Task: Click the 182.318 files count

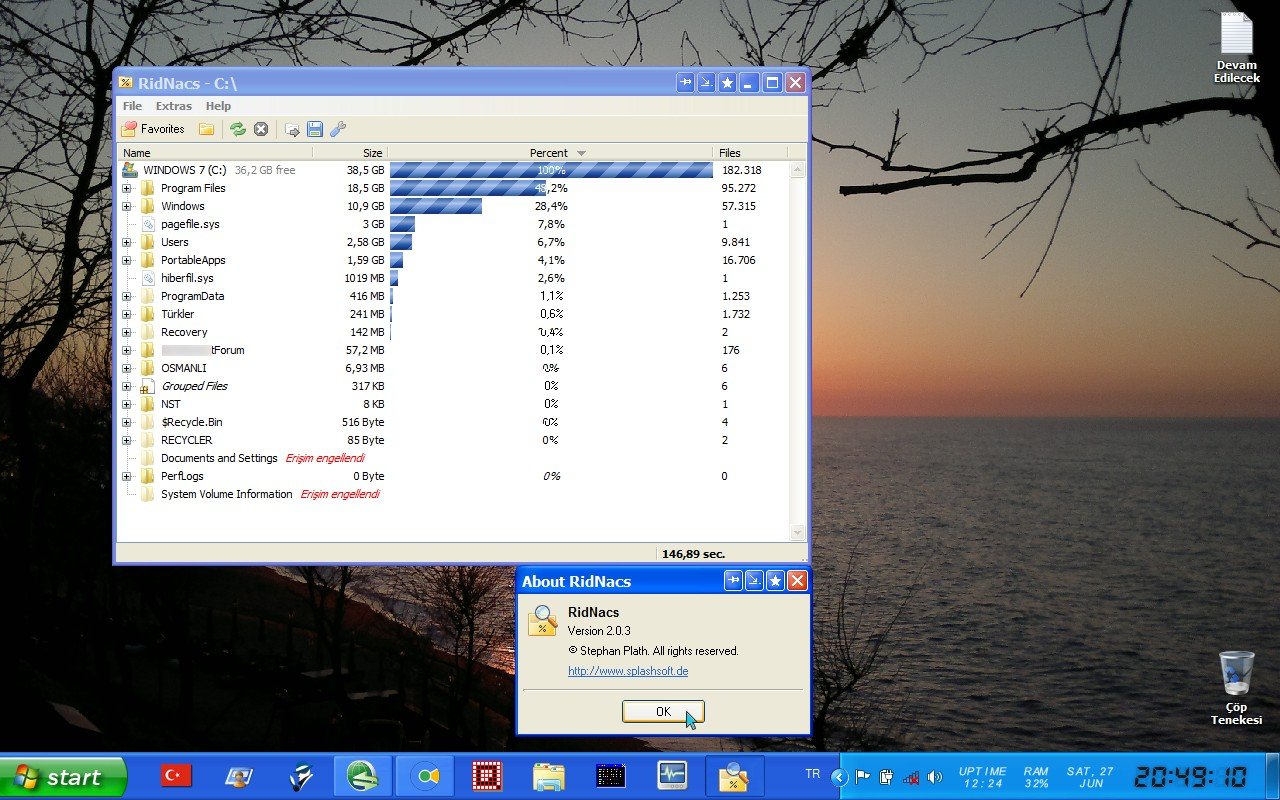Action: 741,170
